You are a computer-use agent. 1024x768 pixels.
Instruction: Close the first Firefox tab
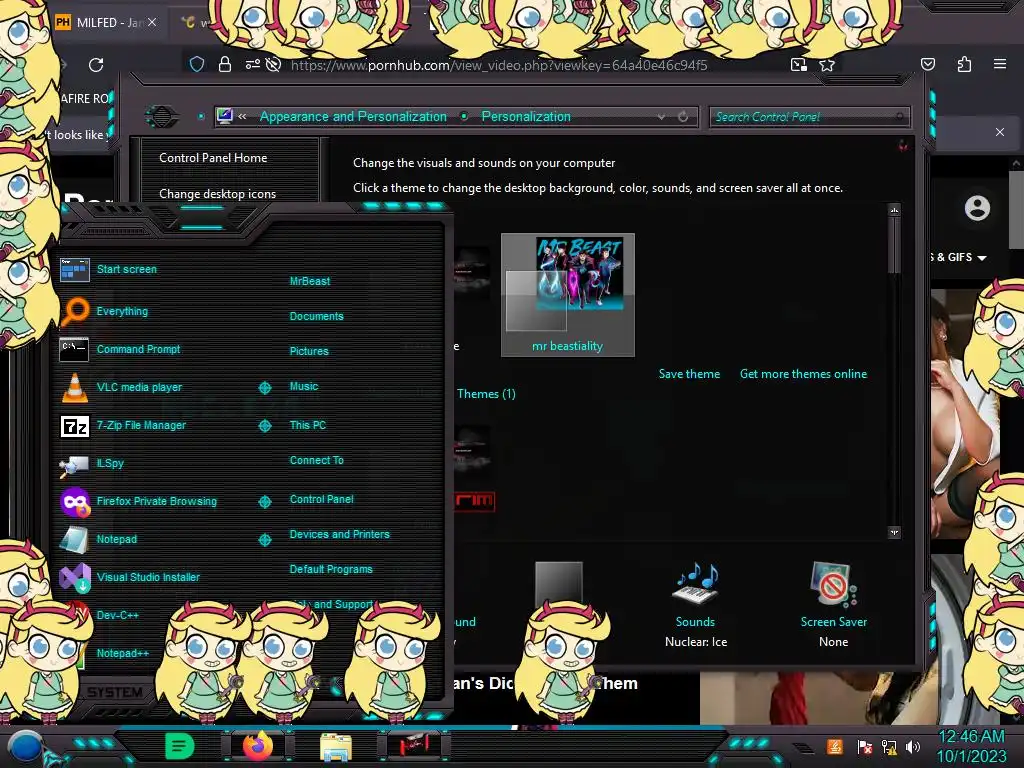pos(152,22)
